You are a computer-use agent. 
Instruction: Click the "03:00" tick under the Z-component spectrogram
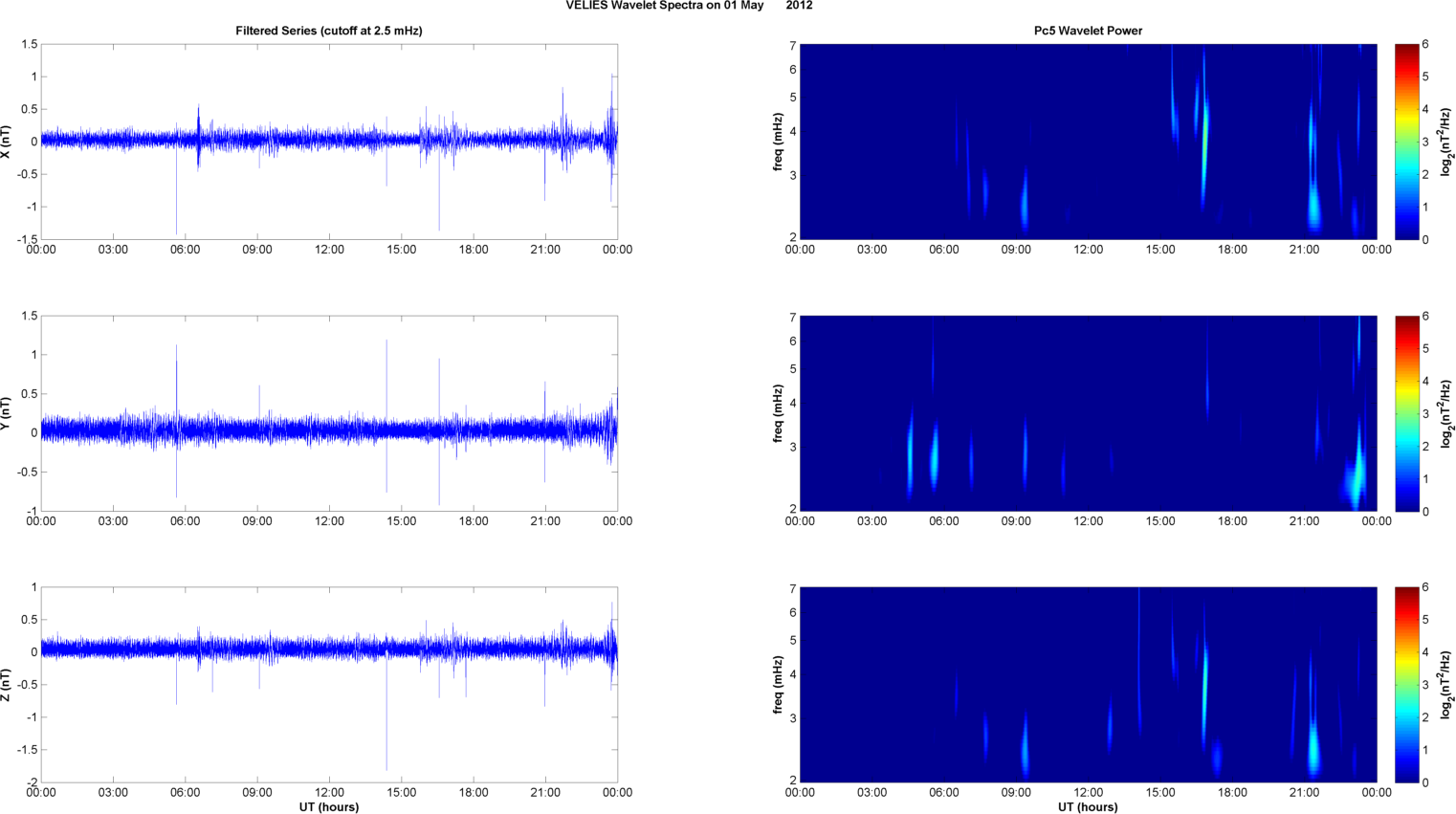coord(871,792)
